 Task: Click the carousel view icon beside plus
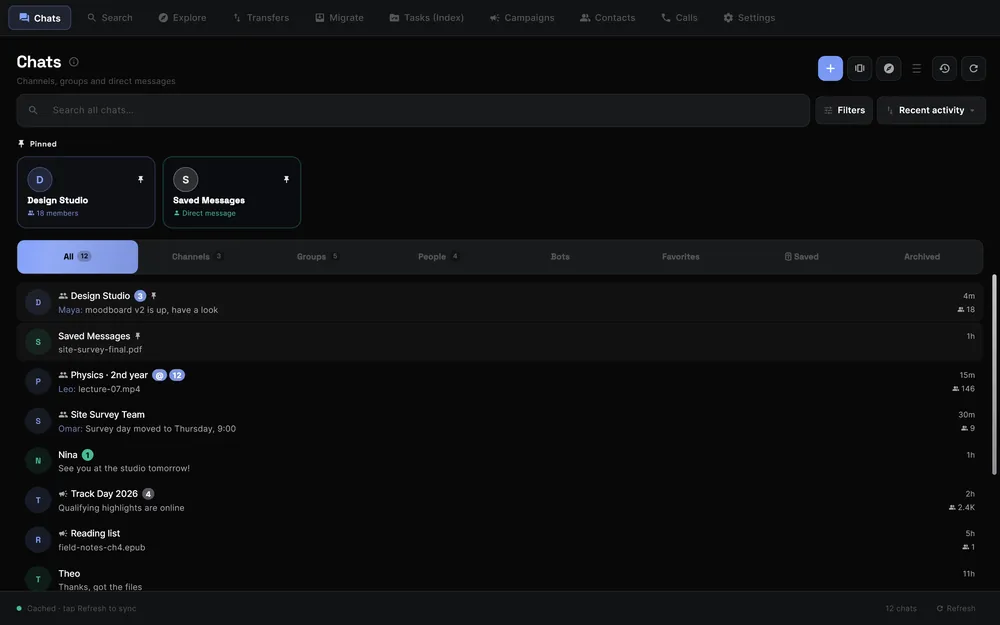tap(859, 68)
